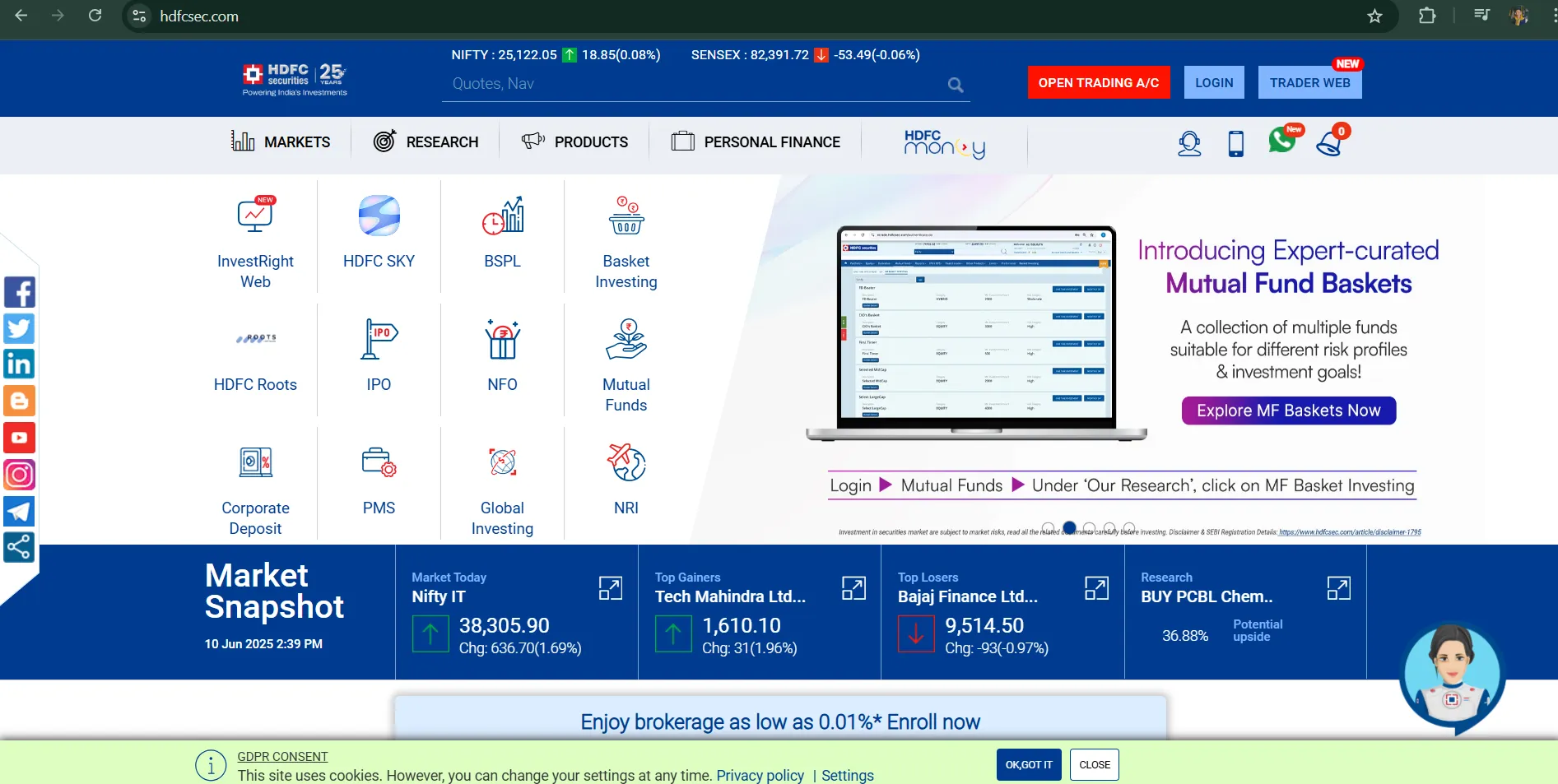Open the MARKETS menu
1558x784 pixels.
coord(281,141)
